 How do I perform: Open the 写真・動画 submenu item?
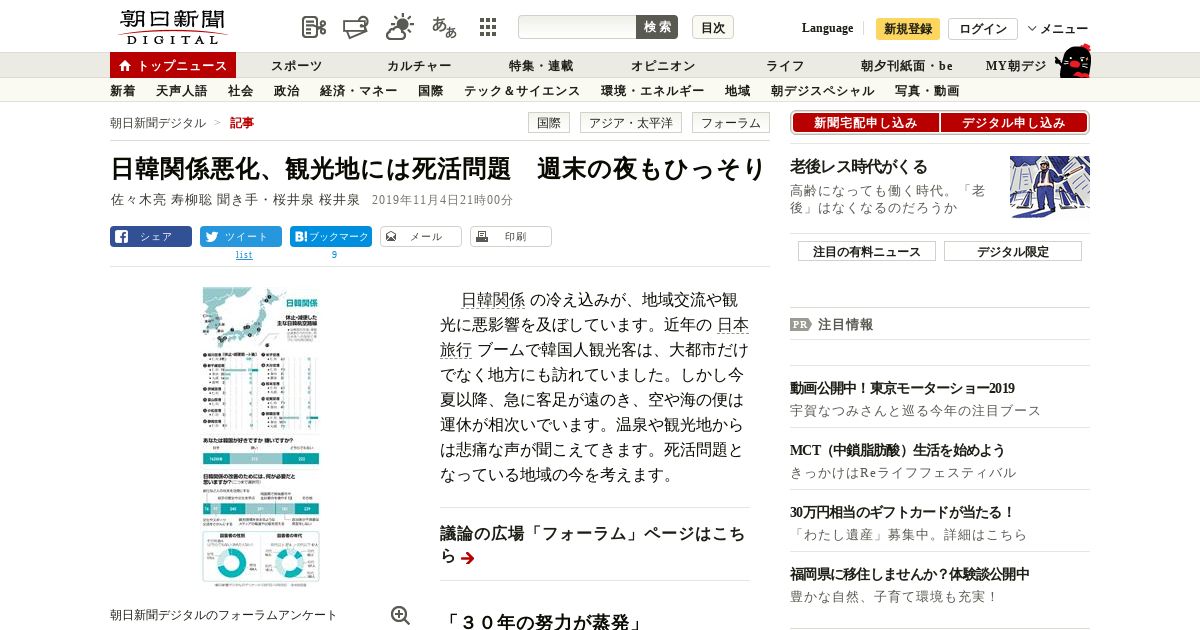[x=927, y=91]
